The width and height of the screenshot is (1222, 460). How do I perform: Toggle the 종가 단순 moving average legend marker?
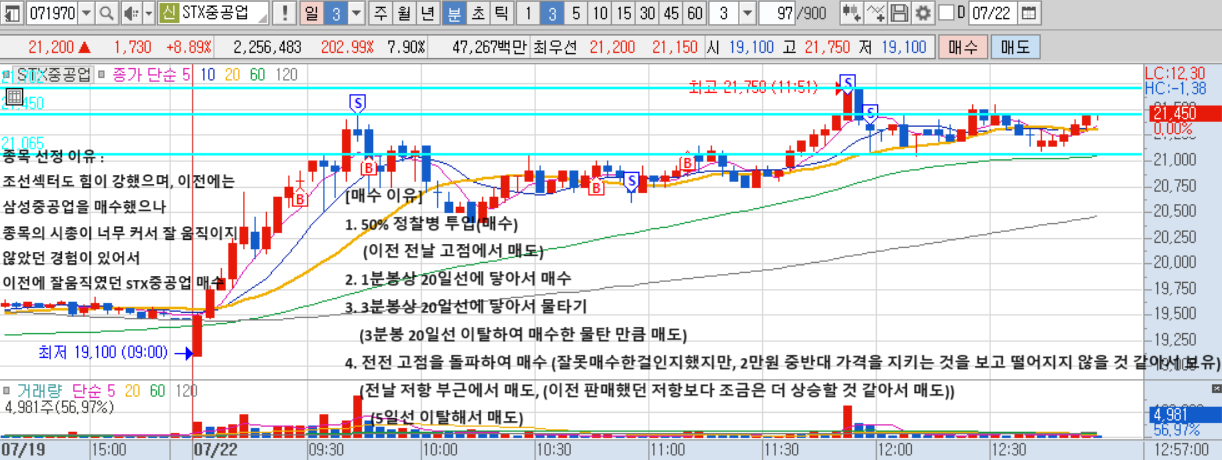[103, 74]
